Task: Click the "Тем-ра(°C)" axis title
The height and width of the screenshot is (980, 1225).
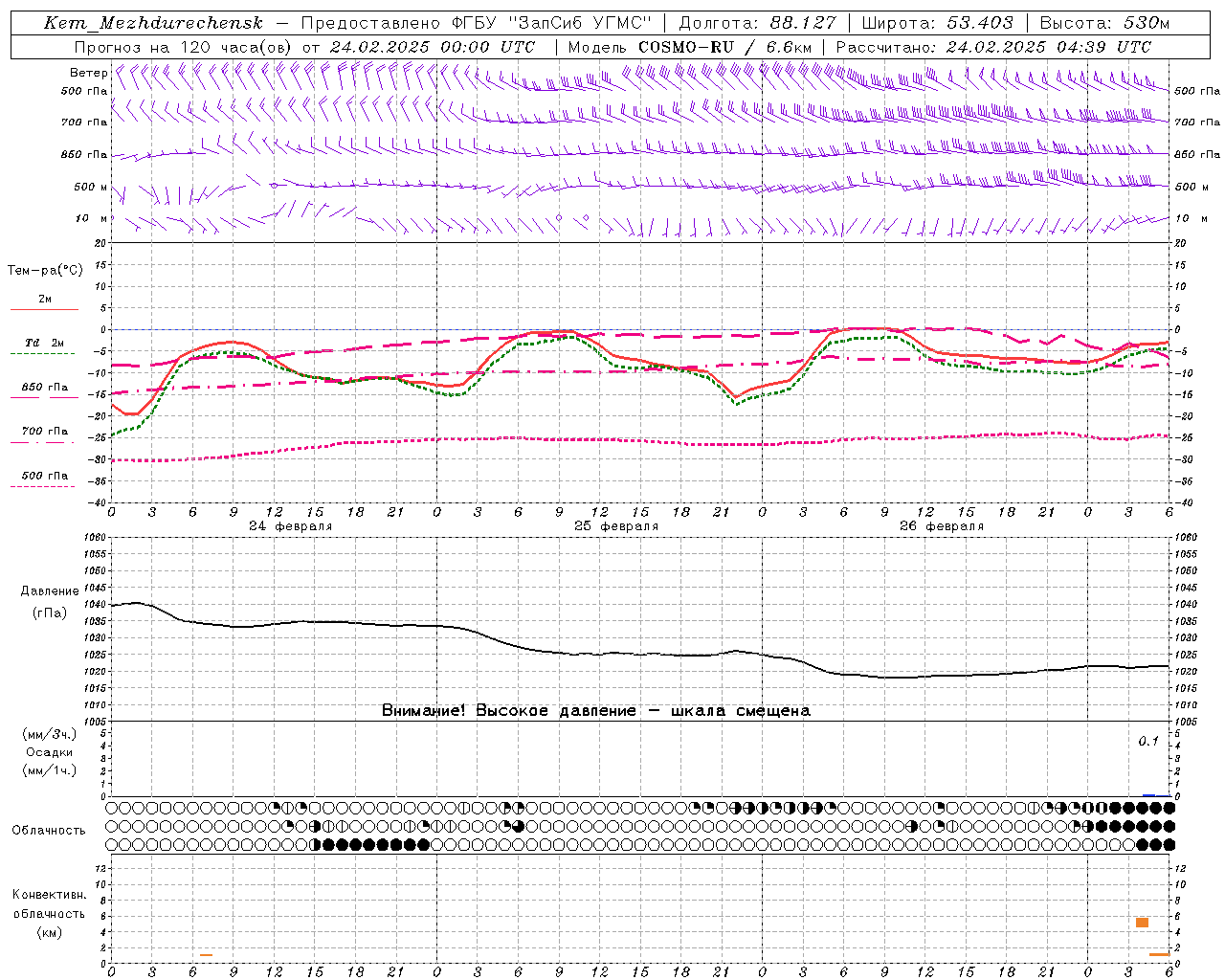Action: click(x=45, y=271)
